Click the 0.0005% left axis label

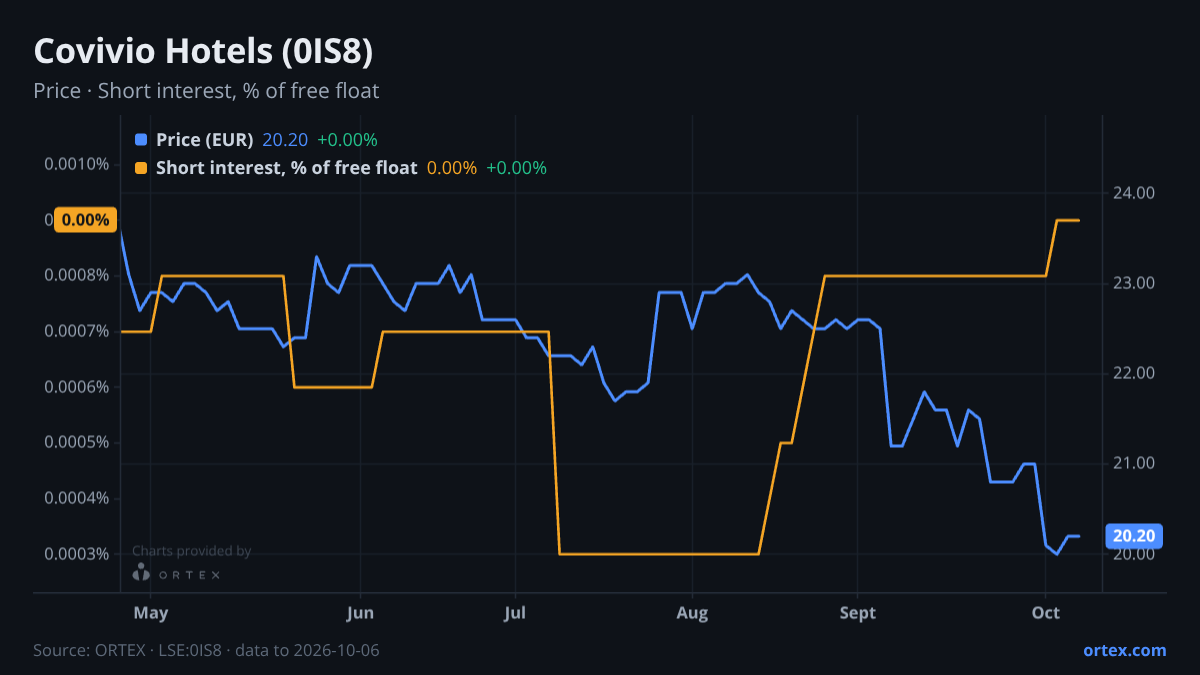[77, 443]
